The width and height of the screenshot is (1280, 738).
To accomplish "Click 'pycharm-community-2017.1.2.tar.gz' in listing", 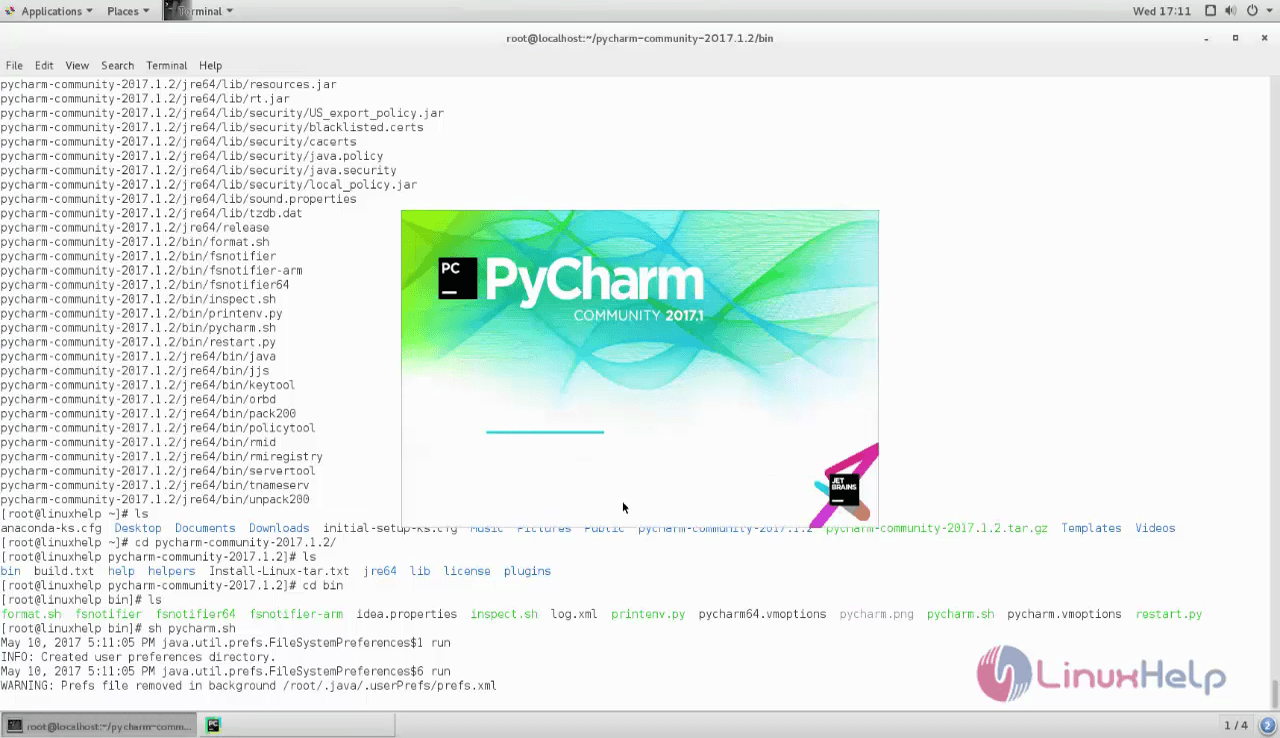I will 937,528.
